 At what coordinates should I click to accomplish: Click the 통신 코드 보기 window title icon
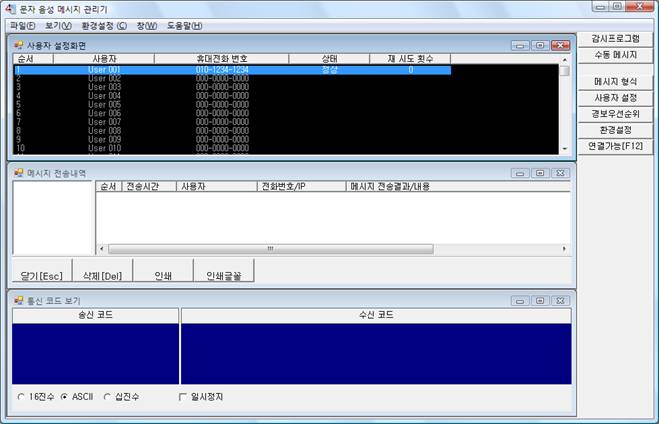(x=18, y=300)
